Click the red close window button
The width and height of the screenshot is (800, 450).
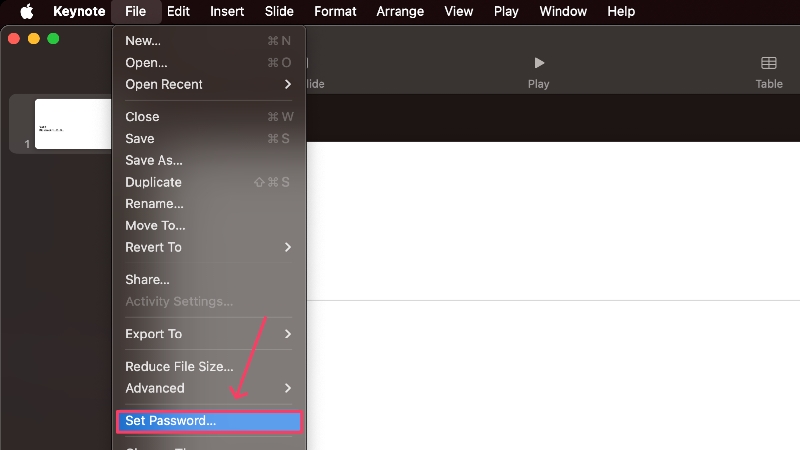point(14,39)
